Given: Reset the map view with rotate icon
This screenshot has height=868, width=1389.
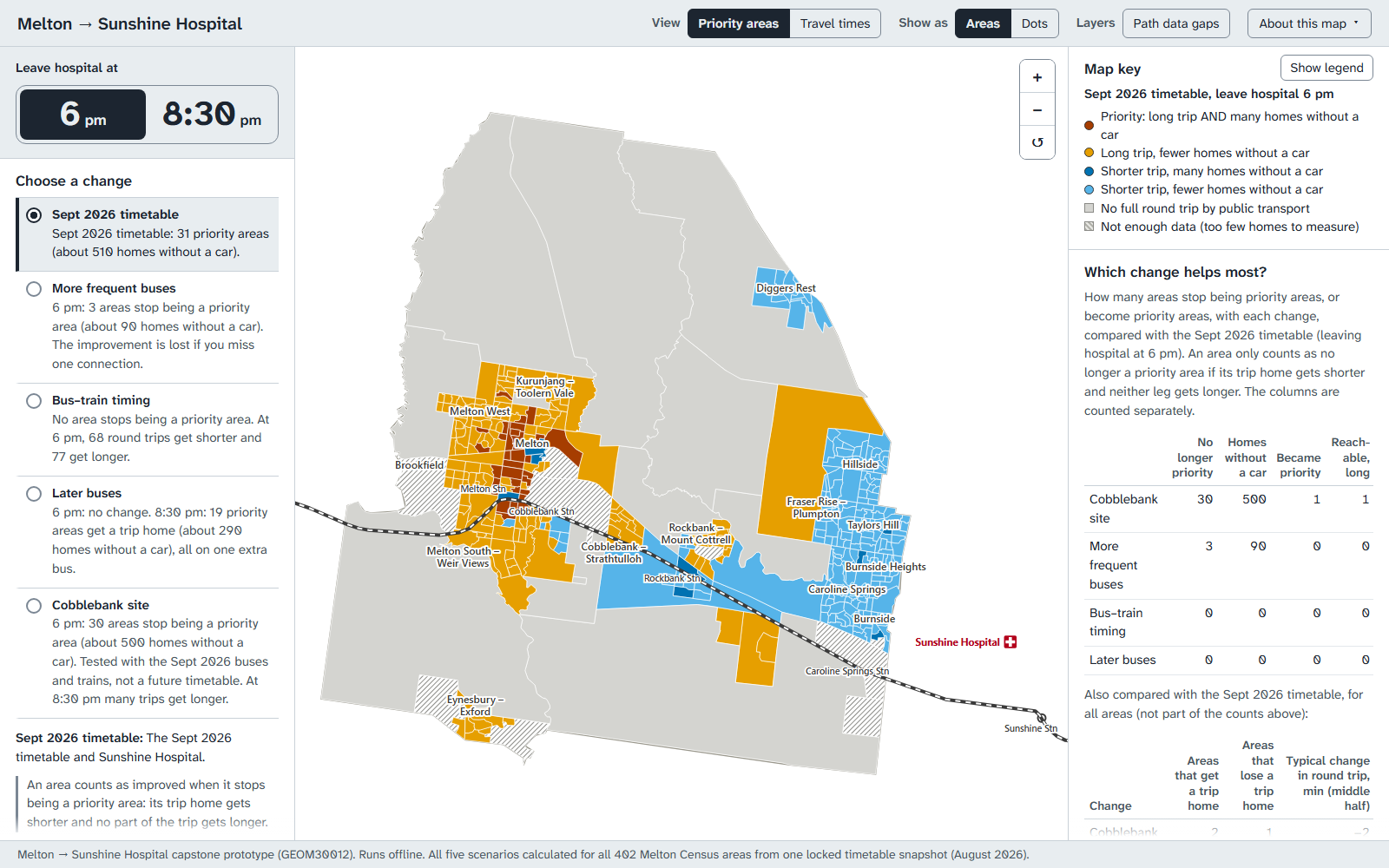Looking at the screenshot, I should (1037, 142).
